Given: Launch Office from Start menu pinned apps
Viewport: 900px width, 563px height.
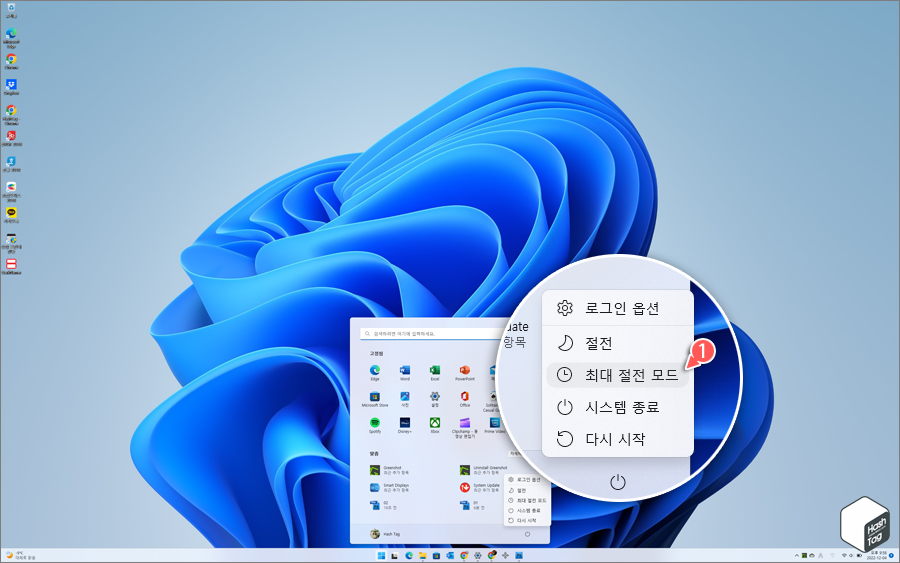Looking at the screenshot, I should tap(464, 399).
